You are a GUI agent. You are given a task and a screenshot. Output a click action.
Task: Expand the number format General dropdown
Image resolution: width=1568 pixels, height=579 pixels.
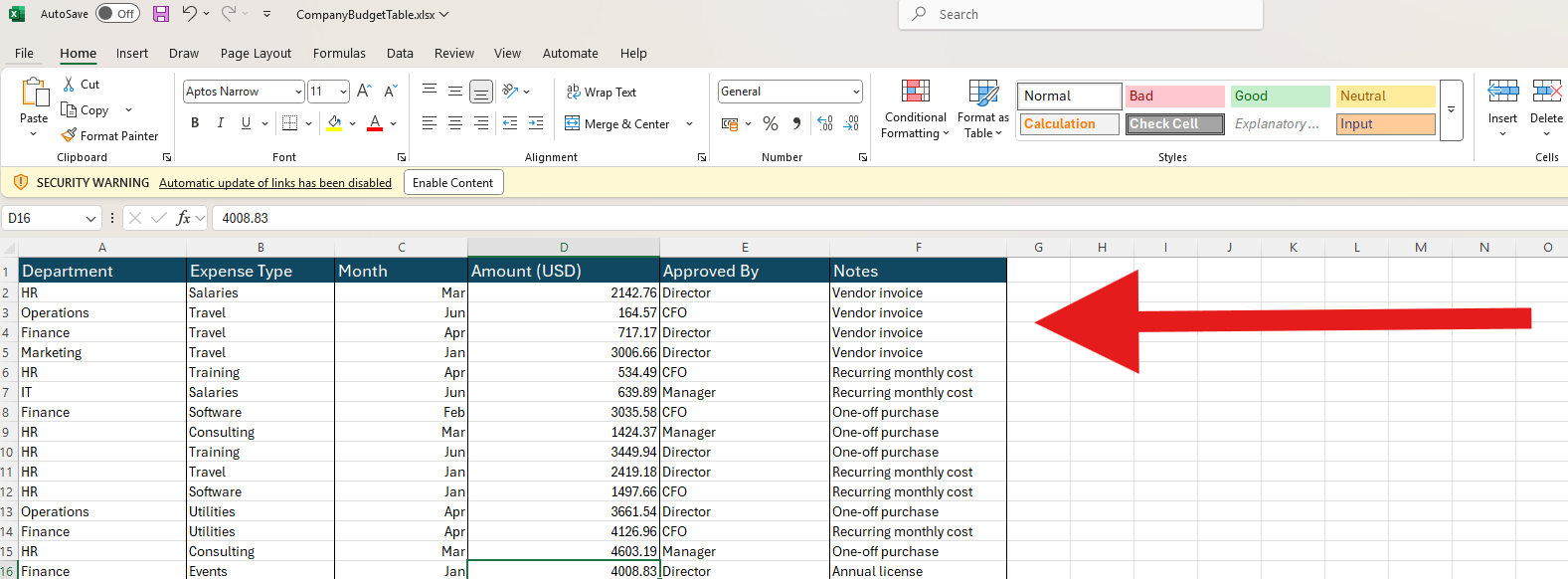pos(855,92)
